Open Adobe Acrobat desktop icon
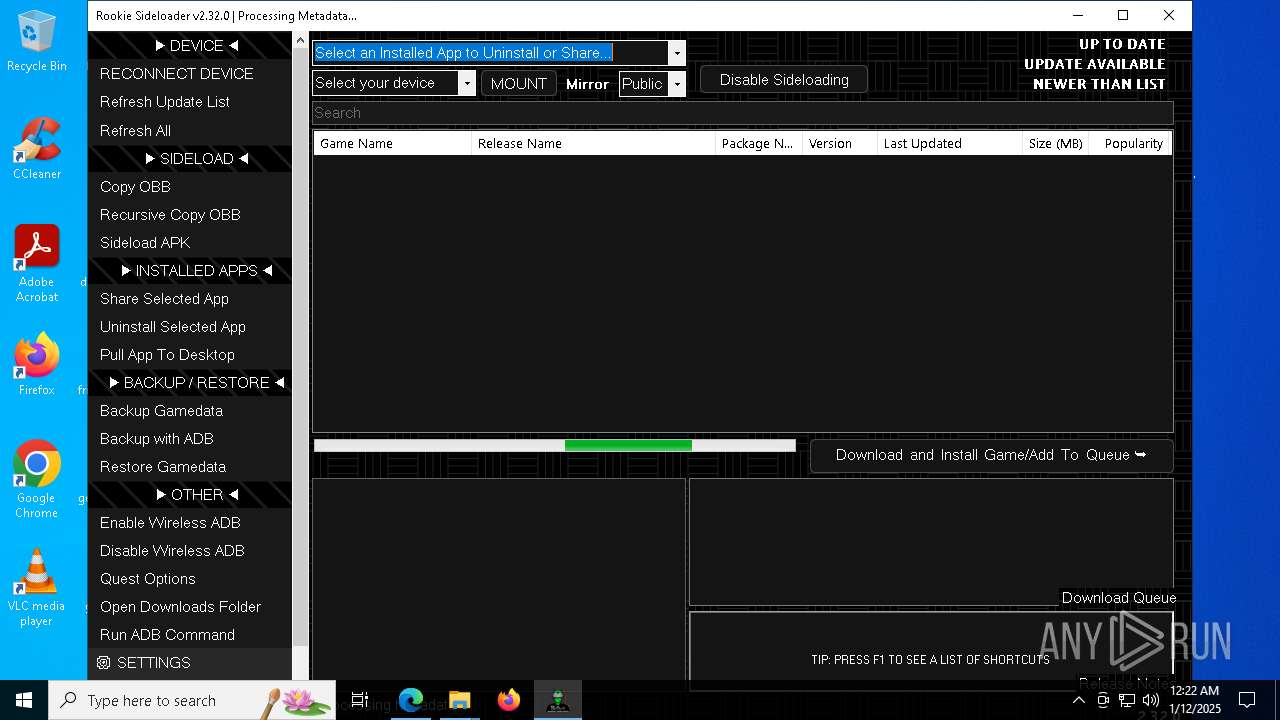The height and width of the screenshot is (720, 1280). pos(37,264)
